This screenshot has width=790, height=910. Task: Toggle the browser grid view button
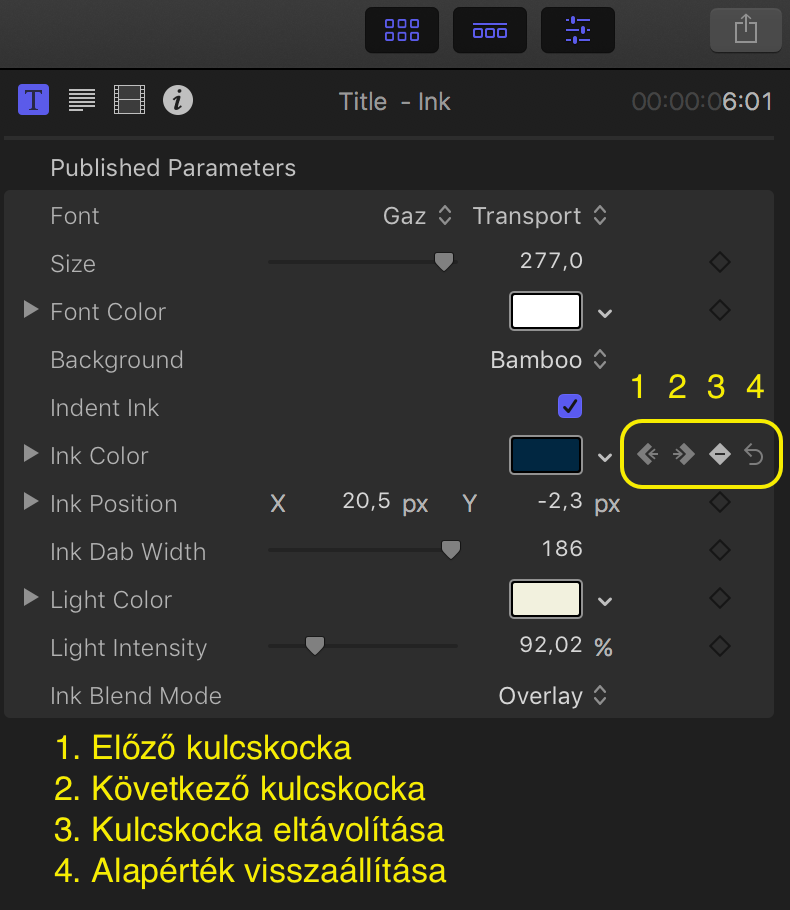click(x=402, y=30)
